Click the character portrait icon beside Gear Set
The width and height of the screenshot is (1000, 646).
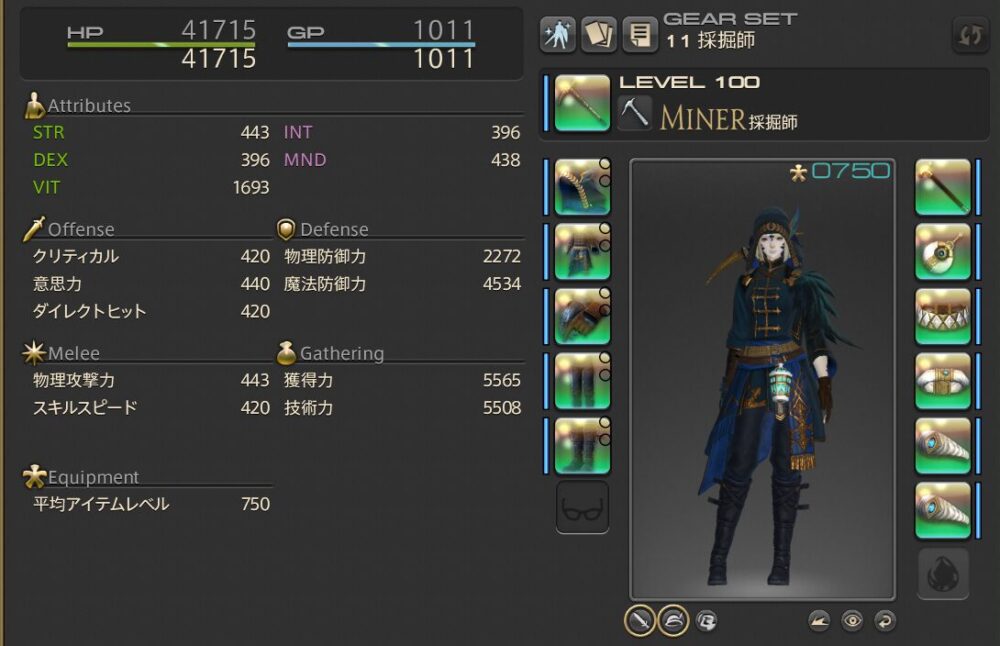tap(558, 34)
